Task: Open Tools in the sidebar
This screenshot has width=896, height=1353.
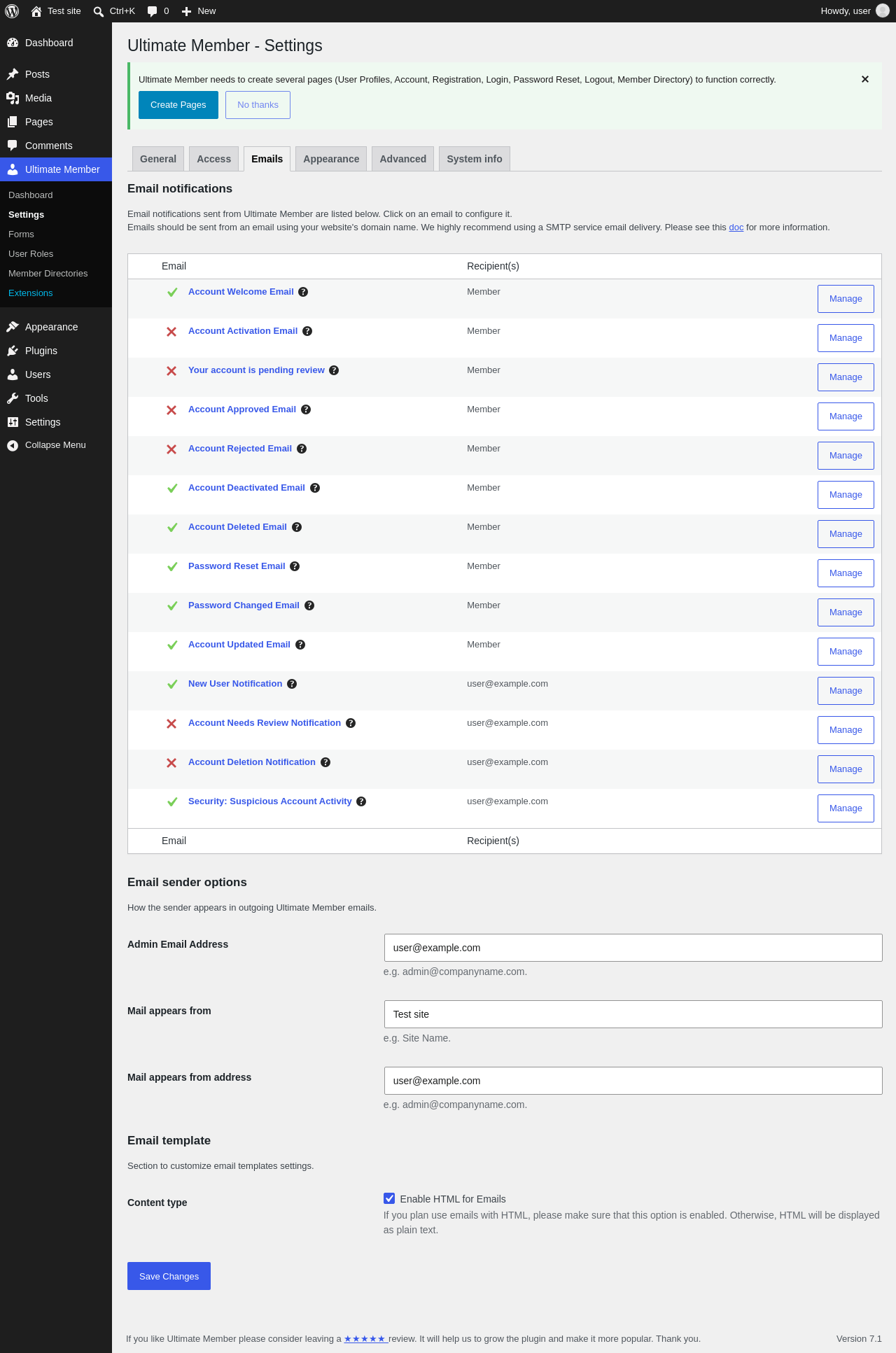Action: click(x=56, y=398)
